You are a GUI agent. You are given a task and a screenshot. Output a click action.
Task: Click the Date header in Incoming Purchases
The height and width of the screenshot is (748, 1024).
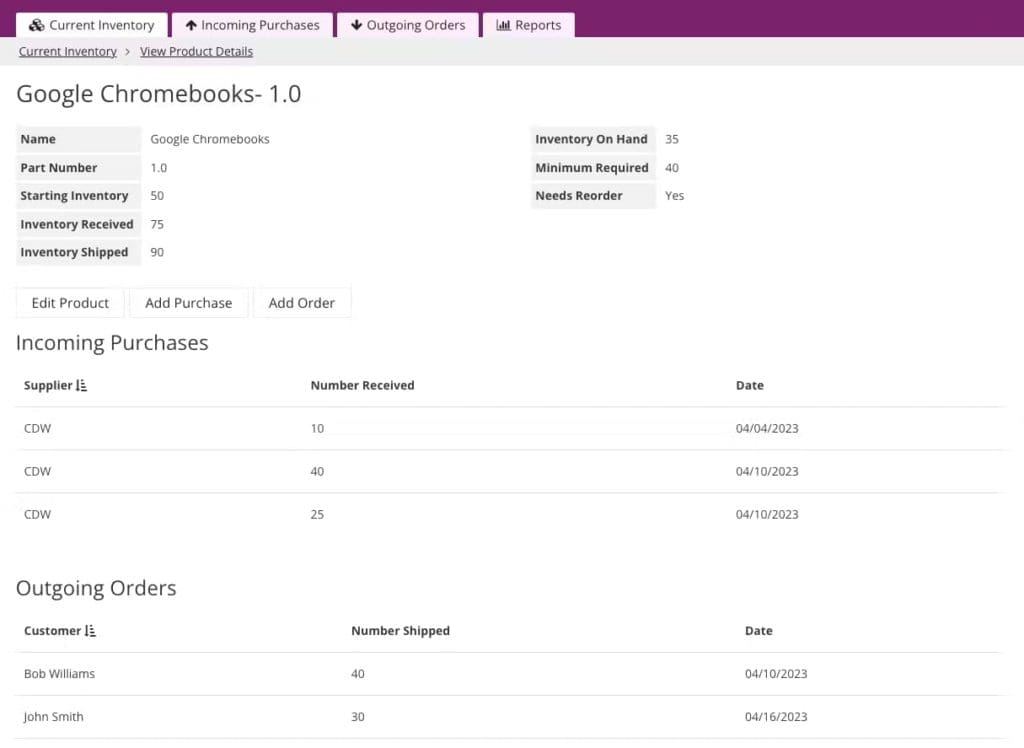(x=749, y=385)
